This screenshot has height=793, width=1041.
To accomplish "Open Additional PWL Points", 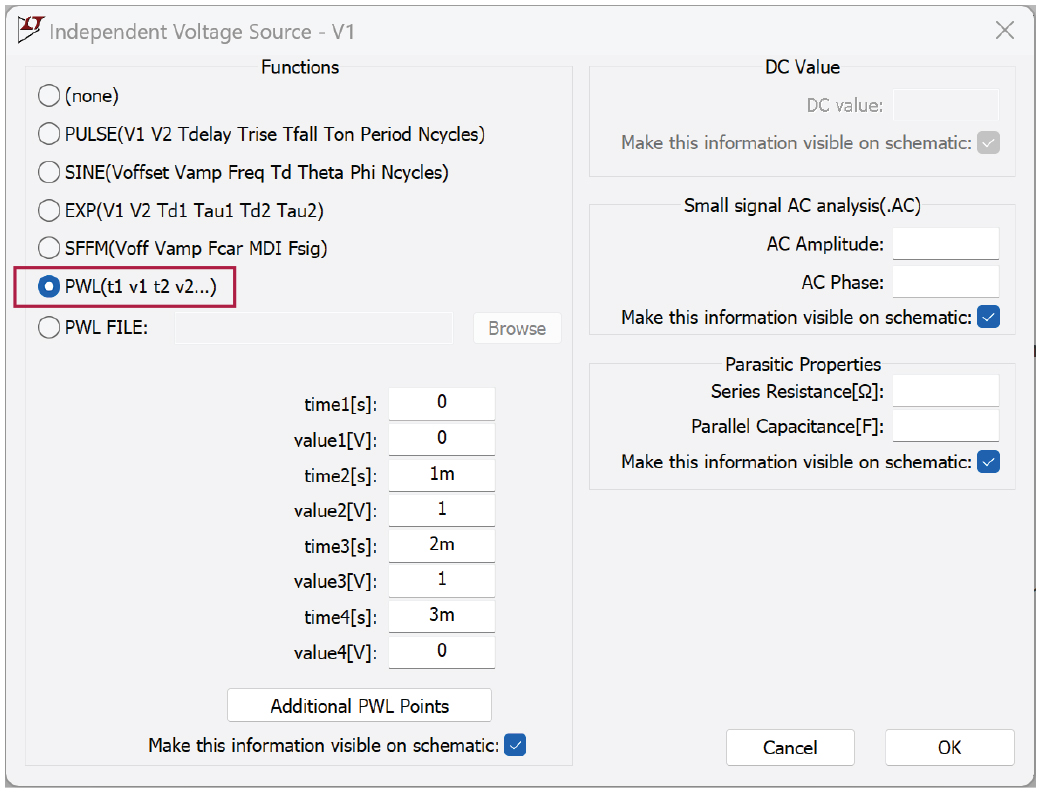I will click(x=359, y=706).
